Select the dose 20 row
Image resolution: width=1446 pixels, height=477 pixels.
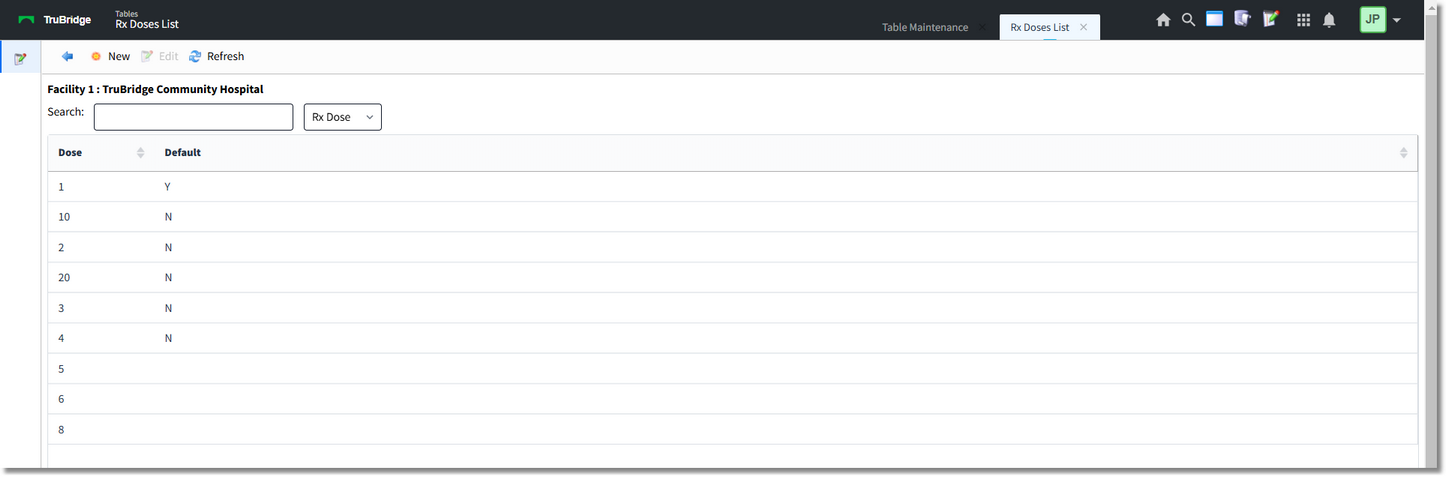point(732,277)
